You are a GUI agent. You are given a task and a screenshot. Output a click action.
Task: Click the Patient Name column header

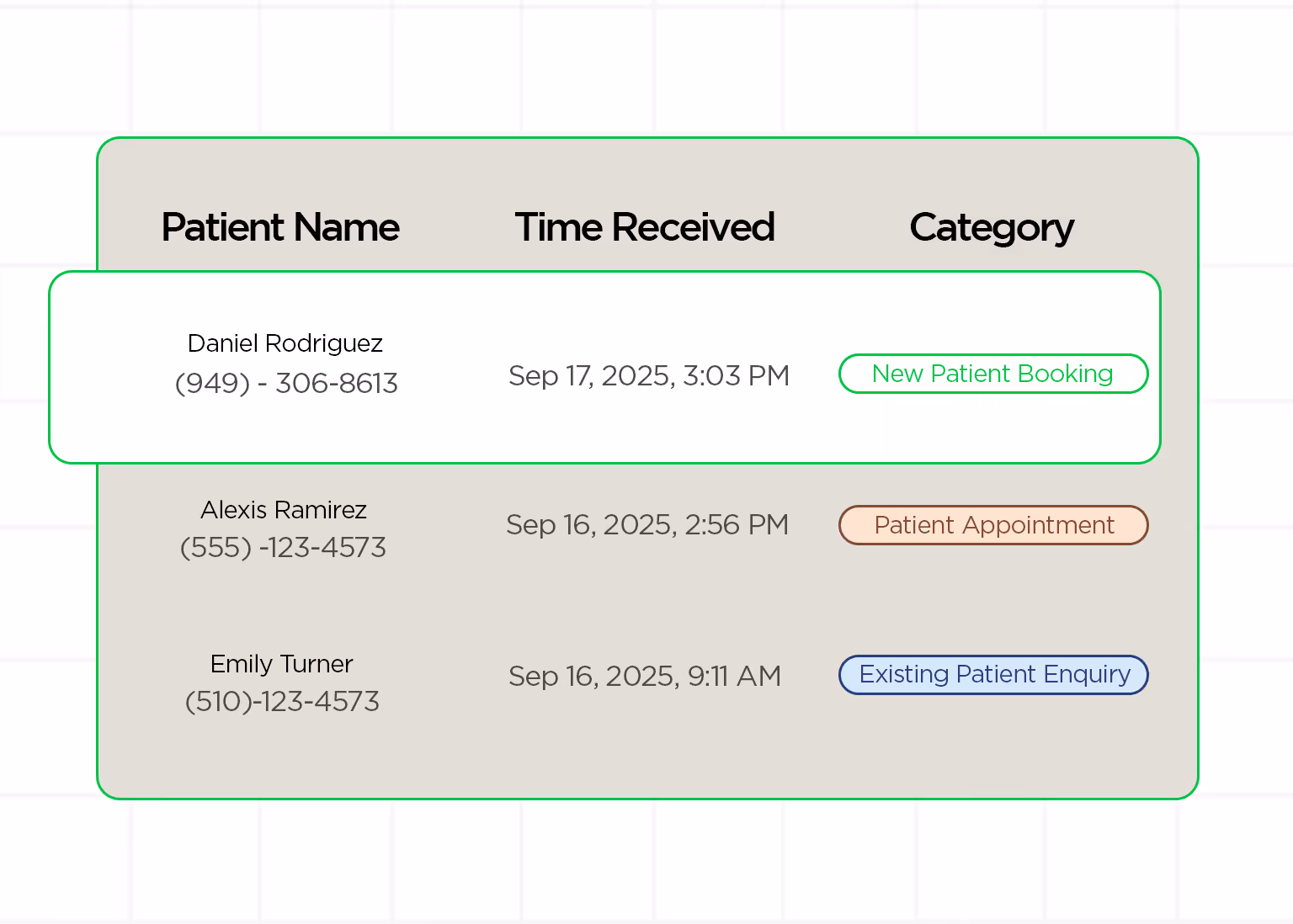point(280,227)
